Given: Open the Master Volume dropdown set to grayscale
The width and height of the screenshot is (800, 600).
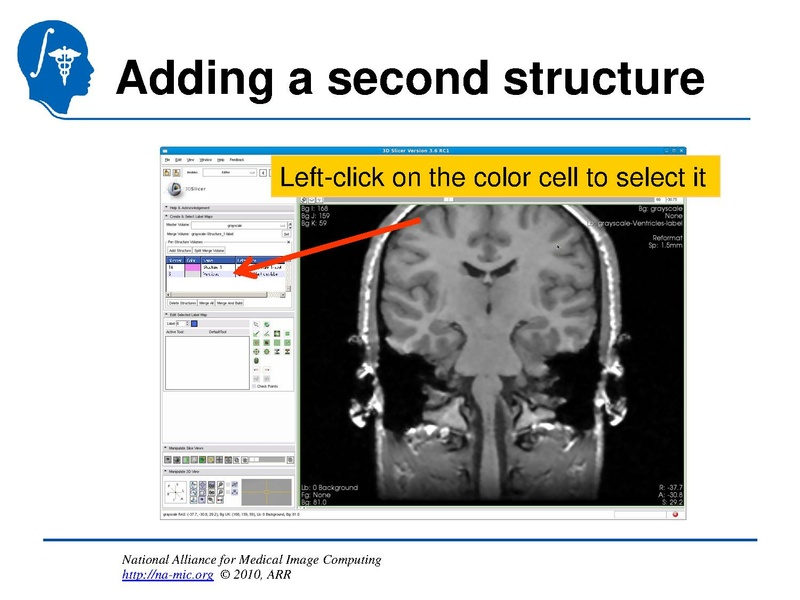Looking at the screenshot, I should coord(235,226).
